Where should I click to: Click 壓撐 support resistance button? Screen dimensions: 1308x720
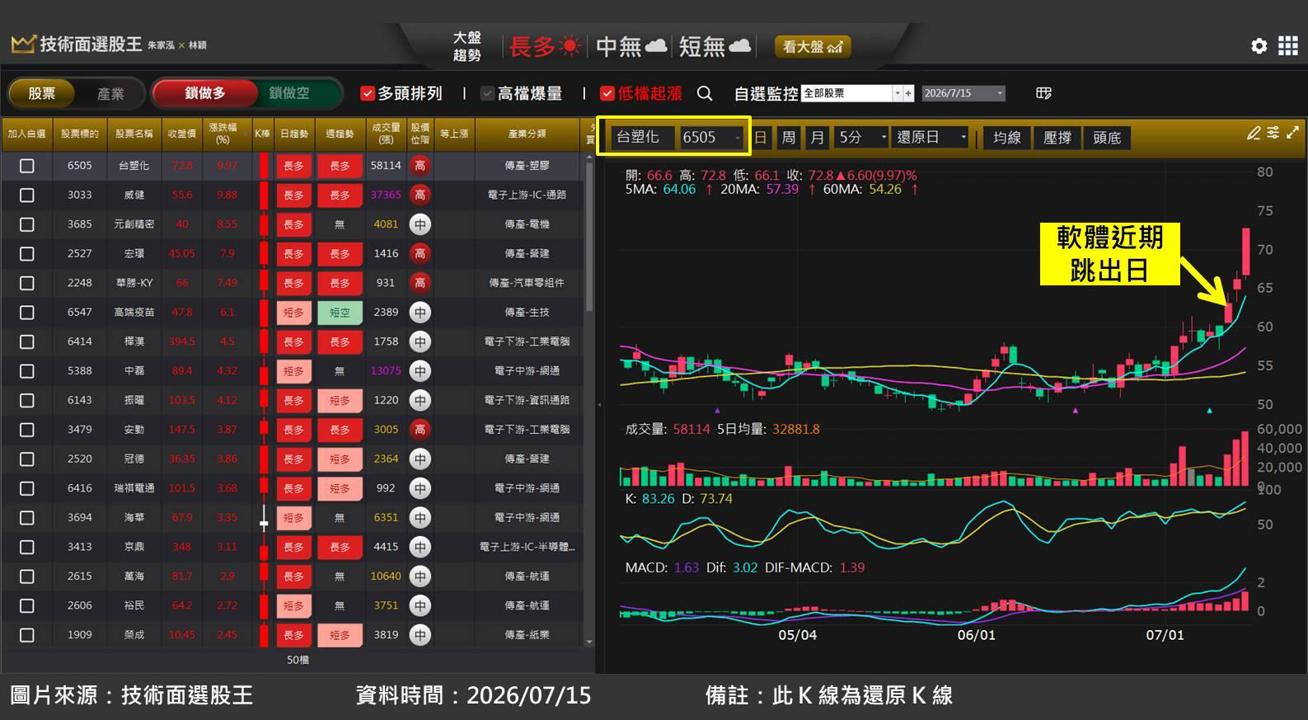1057,137
